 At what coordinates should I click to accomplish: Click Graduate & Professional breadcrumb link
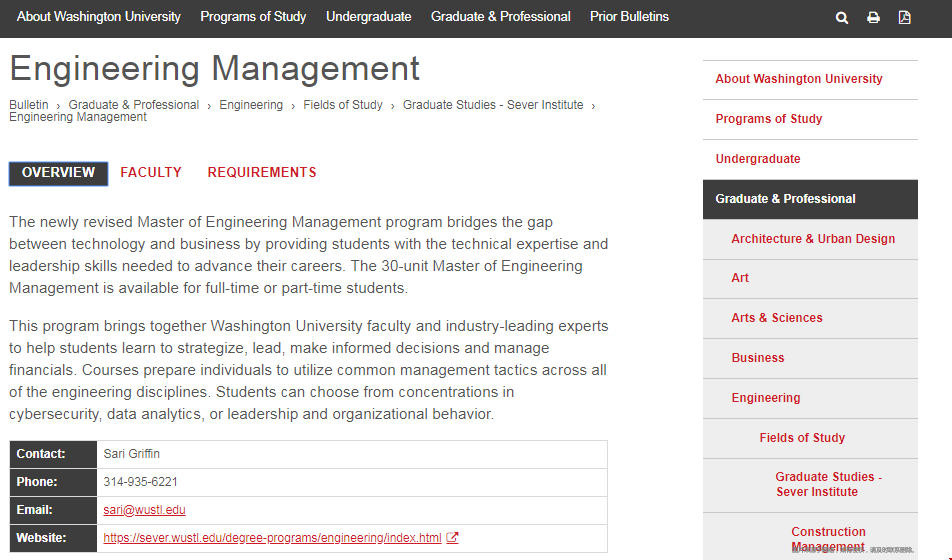tap(134, 104)
